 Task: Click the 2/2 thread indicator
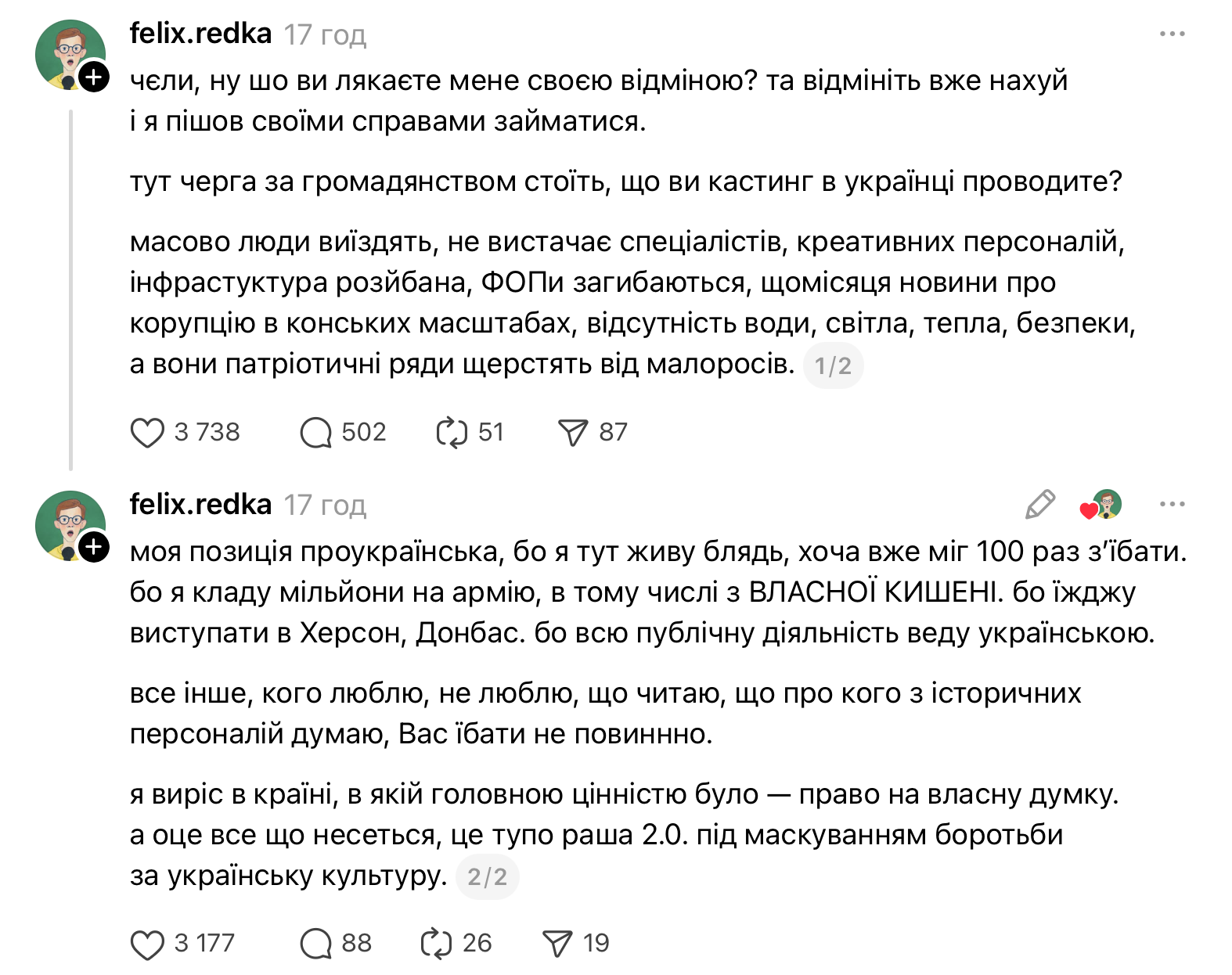487,876
